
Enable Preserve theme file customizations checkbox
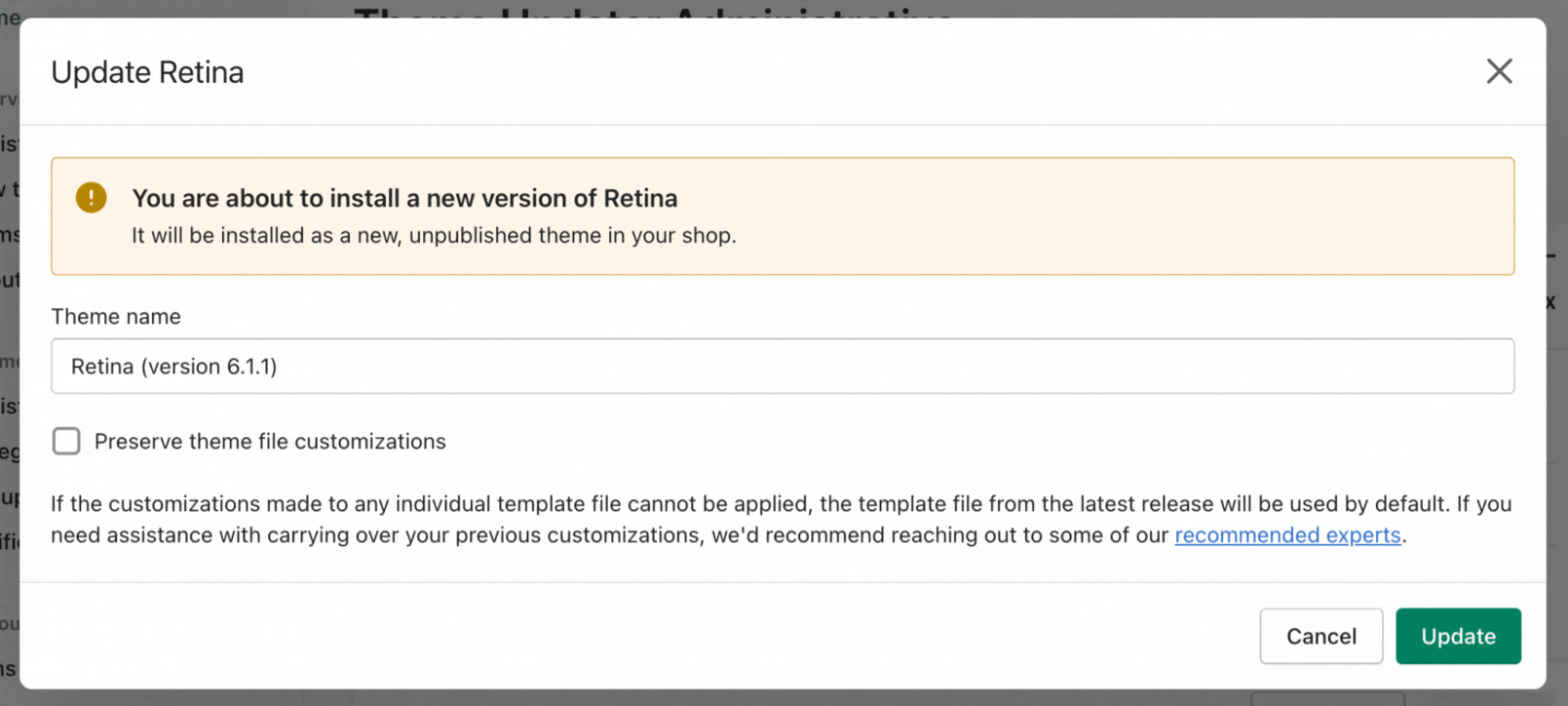(x=66, y=442)
